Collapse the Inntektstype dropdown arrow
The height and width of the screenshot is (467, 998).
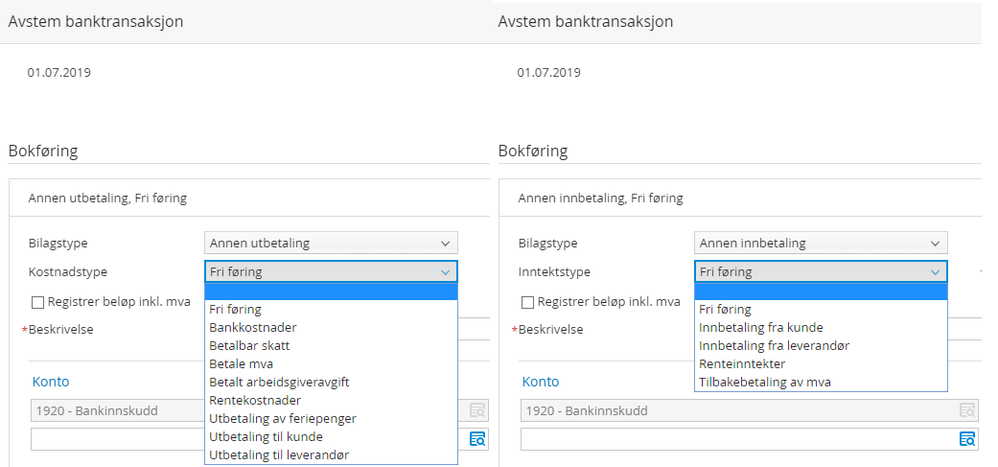[x=935, y=272]
